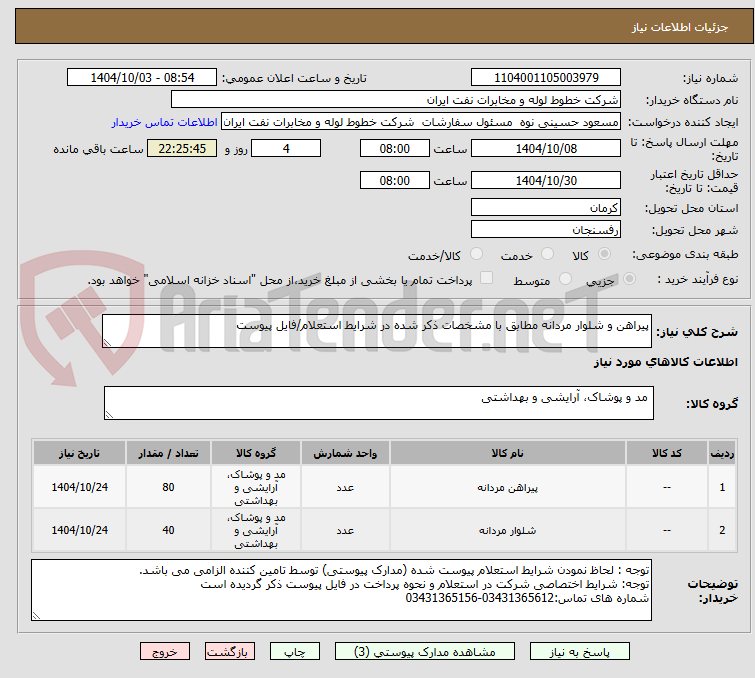Image resolution: width=755 pixels, height=678 pixels.
Task: Click the validity time field next to 1404/10/30
Action: (x=394, y=181)
